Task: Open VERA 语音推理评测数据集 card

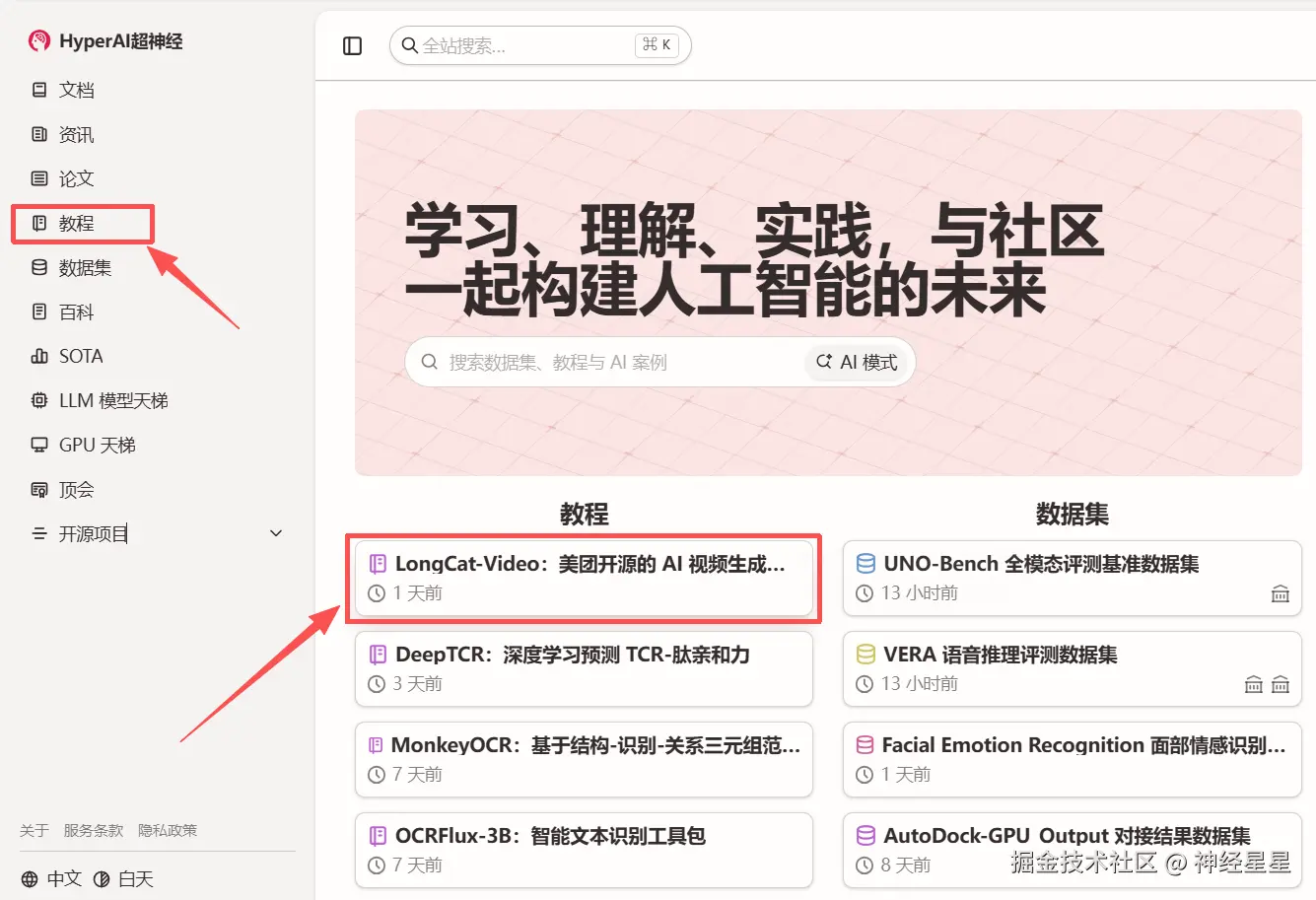Action: point(1073,668)
